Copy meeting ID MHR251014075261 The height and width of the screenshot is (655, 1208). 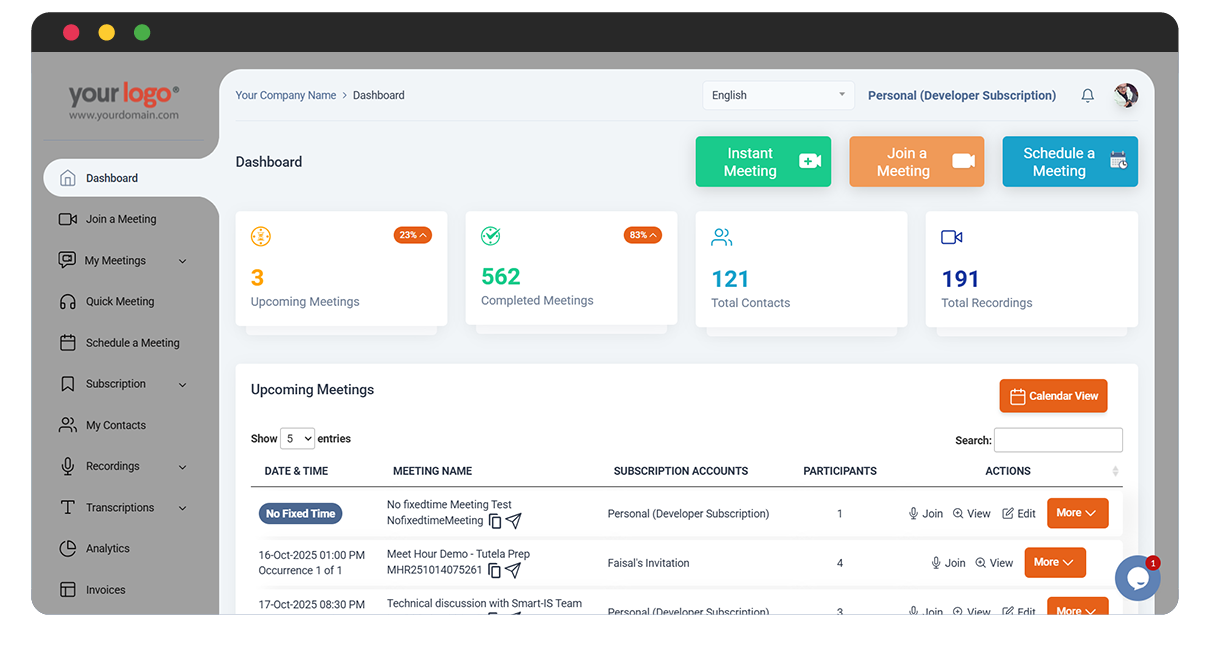pyautogui.click(x=494, y=570)
